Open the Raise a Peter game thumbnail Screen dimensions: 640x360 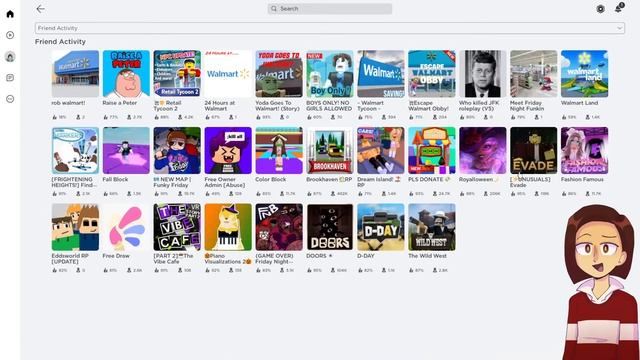(126, 74)
